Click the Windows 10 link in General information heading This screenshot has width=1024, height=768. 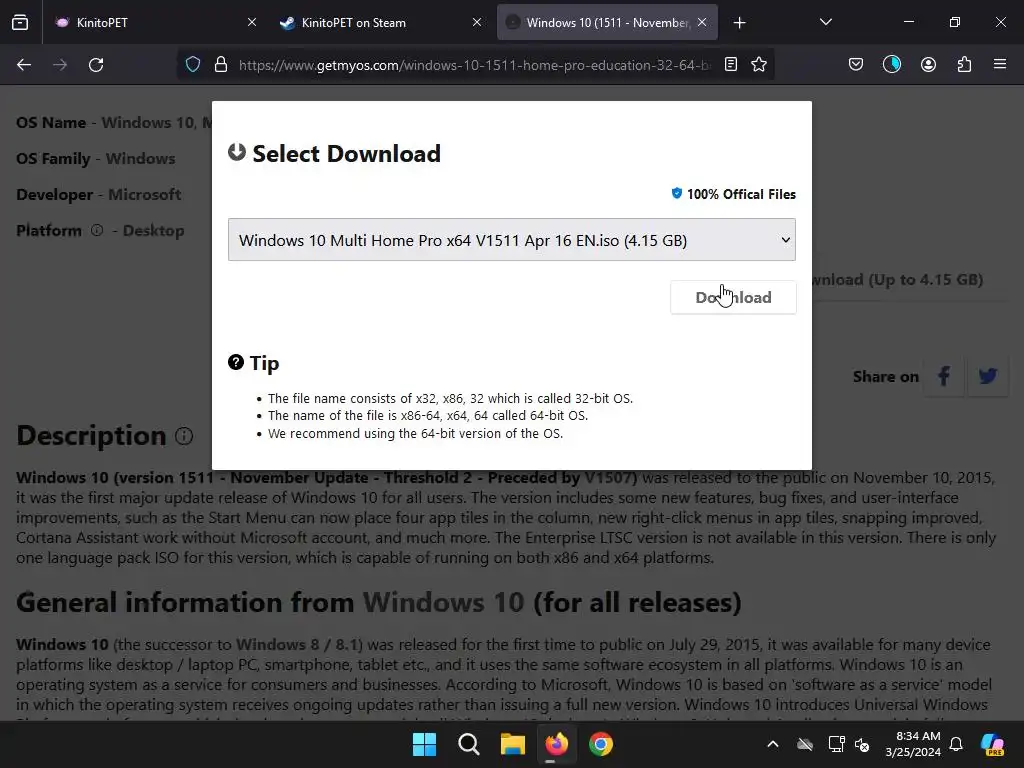tap(443, 602)
